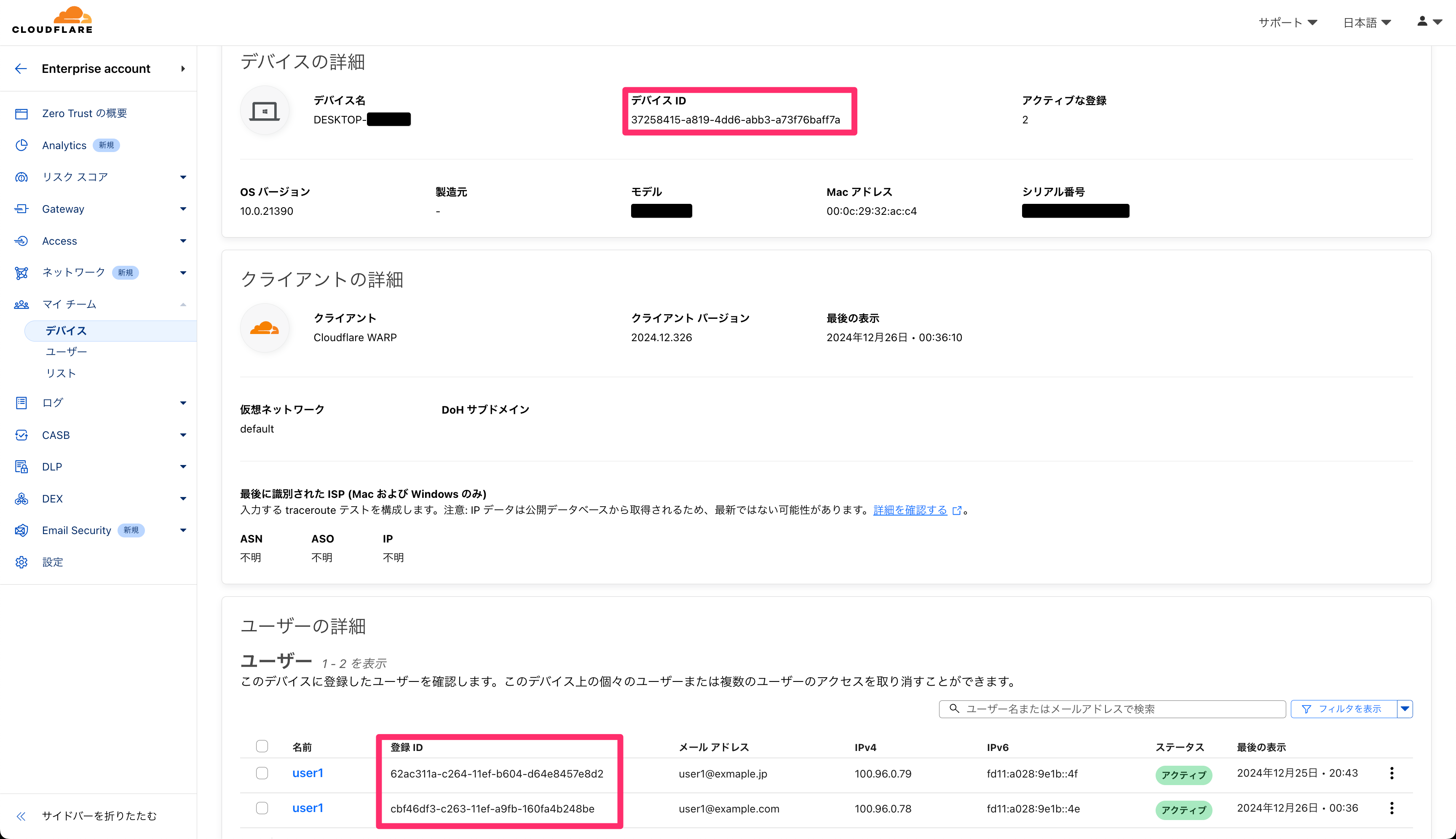
Task: Click the Analytics pie chart icon
Action: pos(21,145)
